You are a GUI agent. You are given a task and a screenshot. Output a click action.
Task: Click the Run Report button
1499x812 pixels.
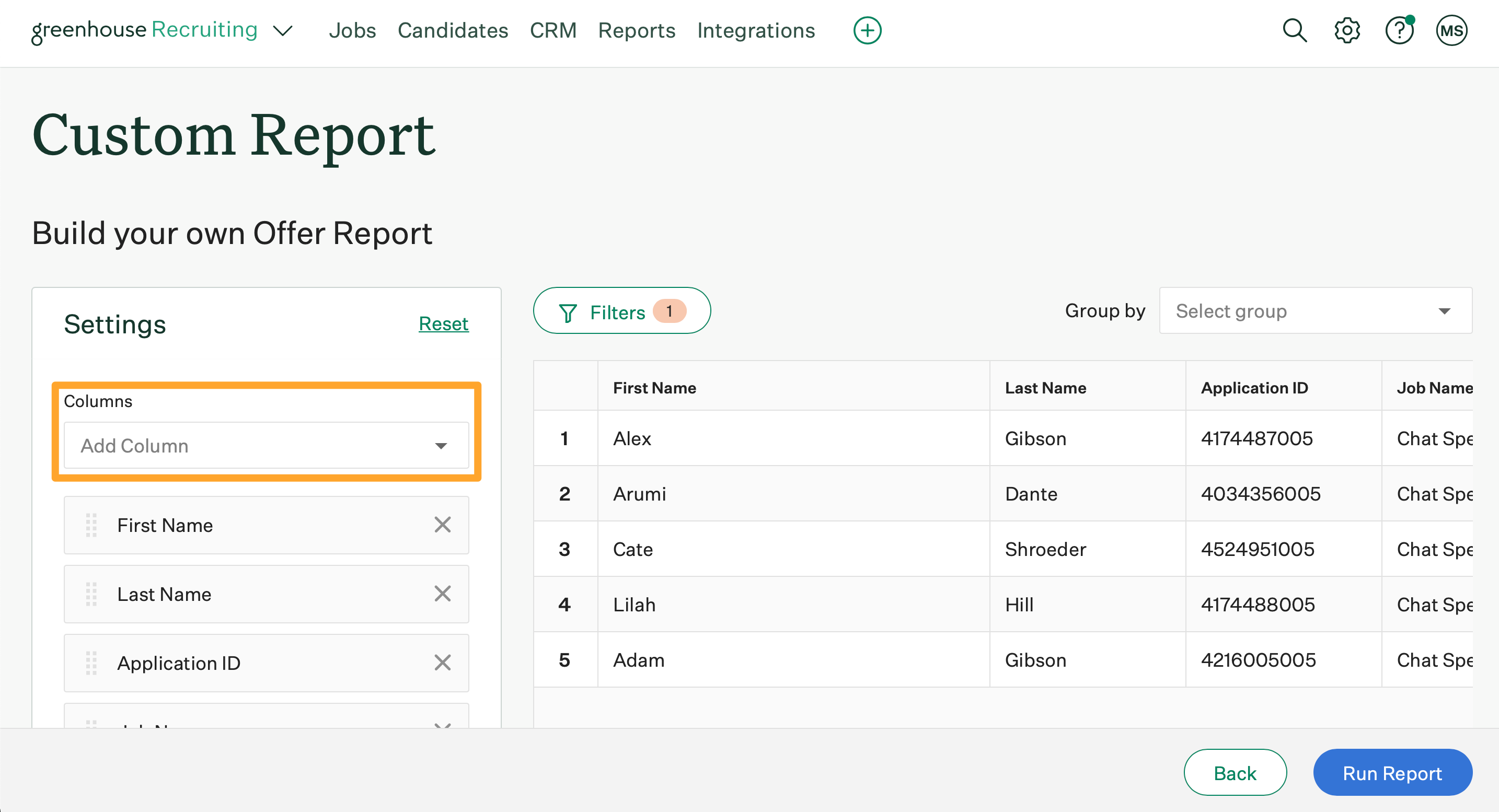[x=1393, y=773]
